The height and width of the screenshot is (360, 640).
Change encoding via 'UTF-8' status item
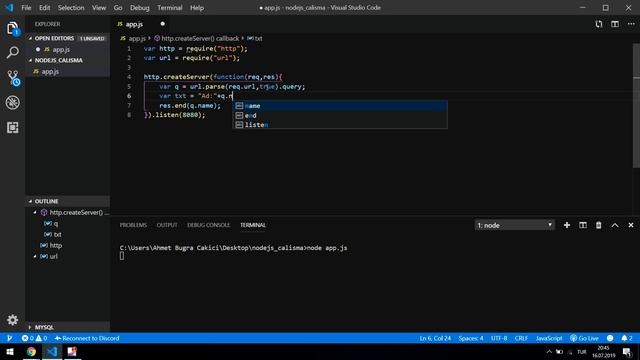pos(499,338)
